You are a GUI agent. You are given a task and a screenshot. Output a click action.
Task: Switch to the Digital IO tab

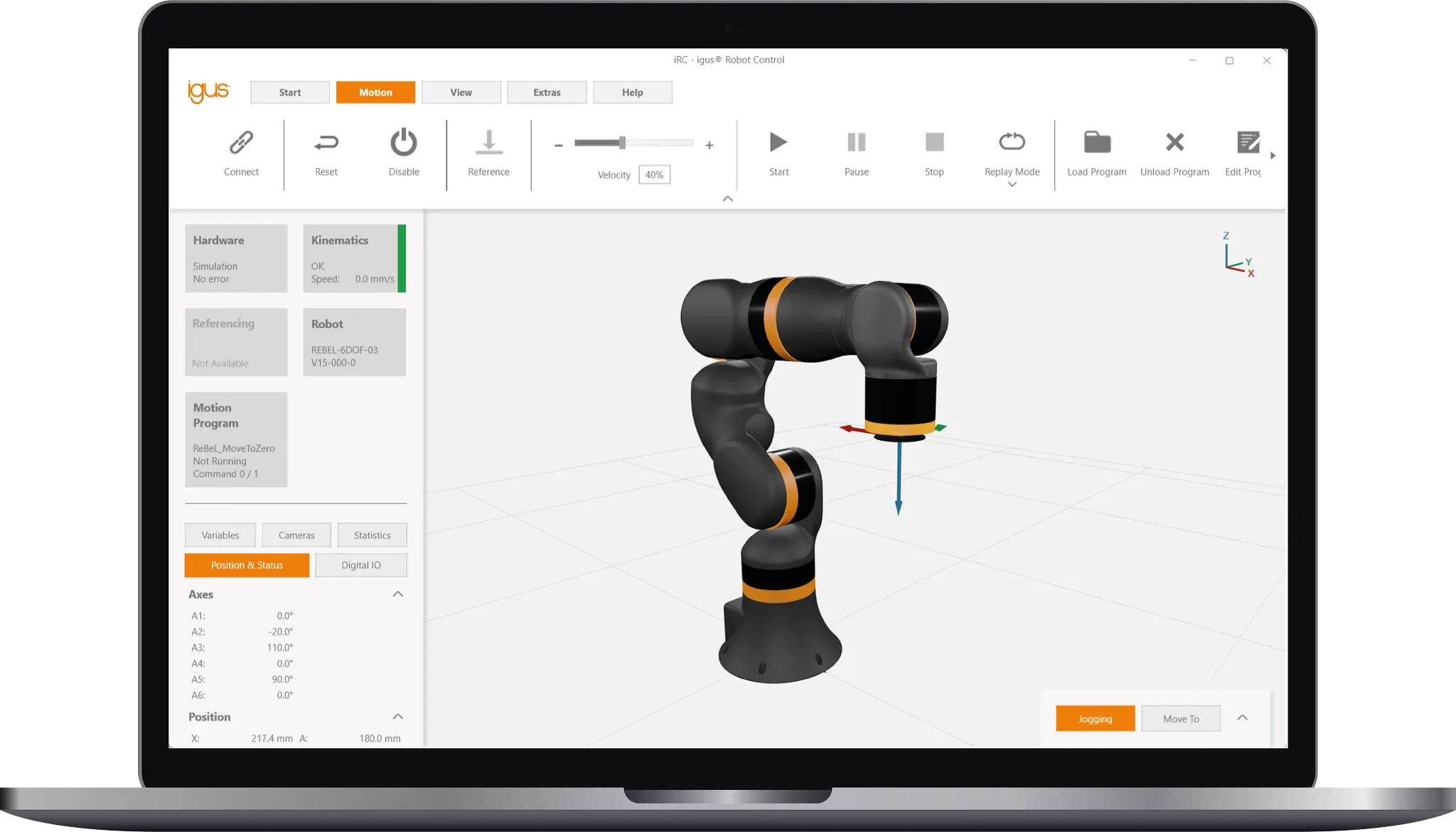point(361,565)
